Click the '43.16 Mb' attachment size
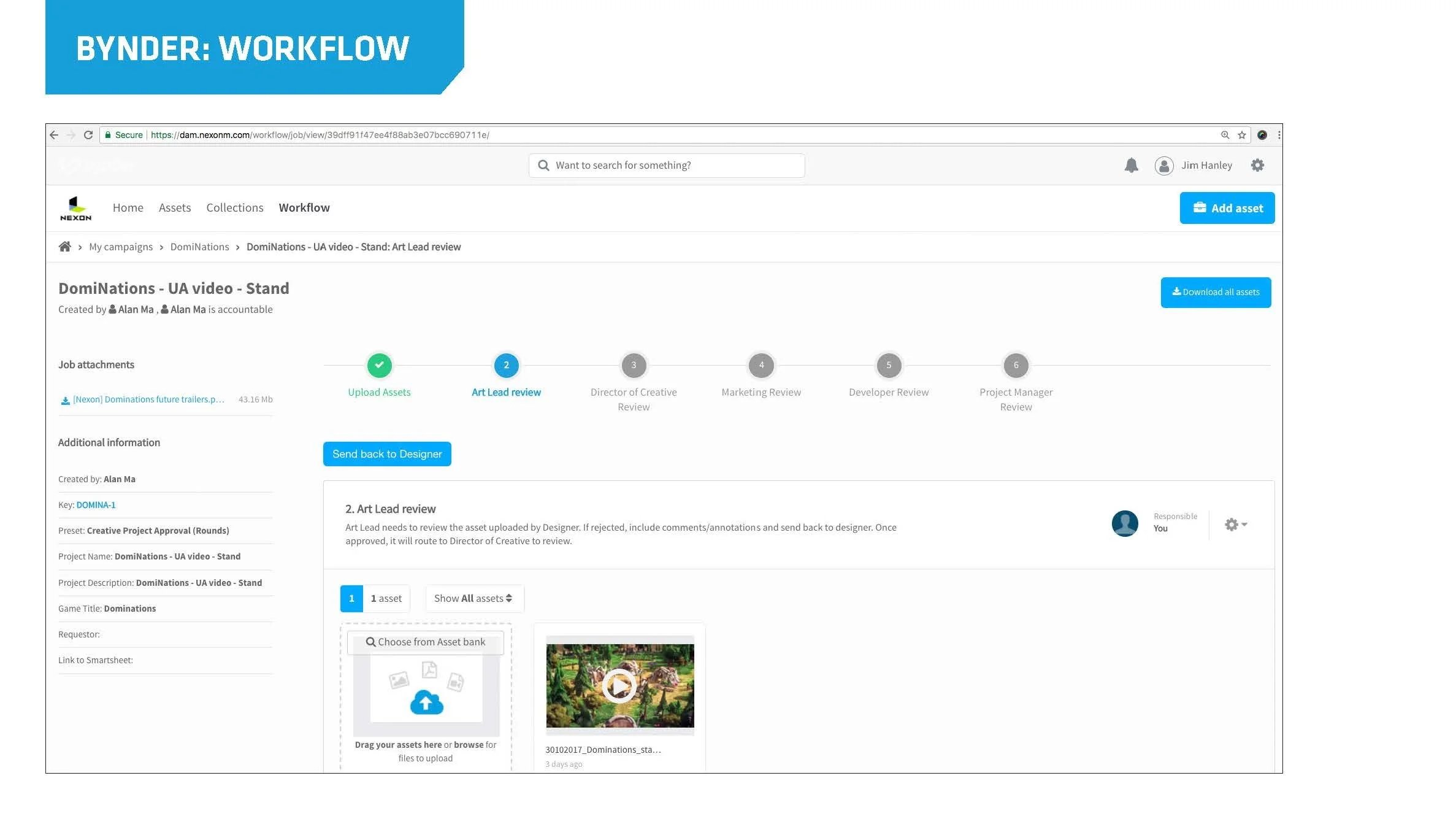1456x819 pixels. tap(256, 400)
